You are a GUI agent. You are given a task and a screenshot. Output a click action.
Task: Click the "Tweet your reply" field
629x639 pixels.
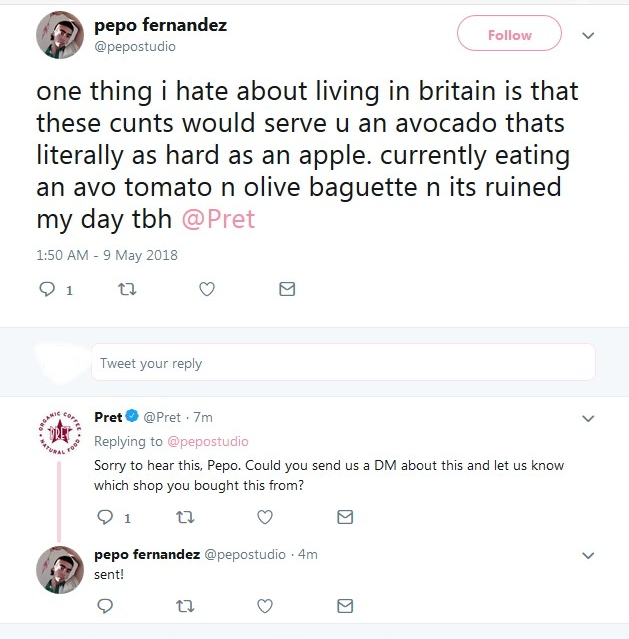pyautogui.click(x=342, y=363)
